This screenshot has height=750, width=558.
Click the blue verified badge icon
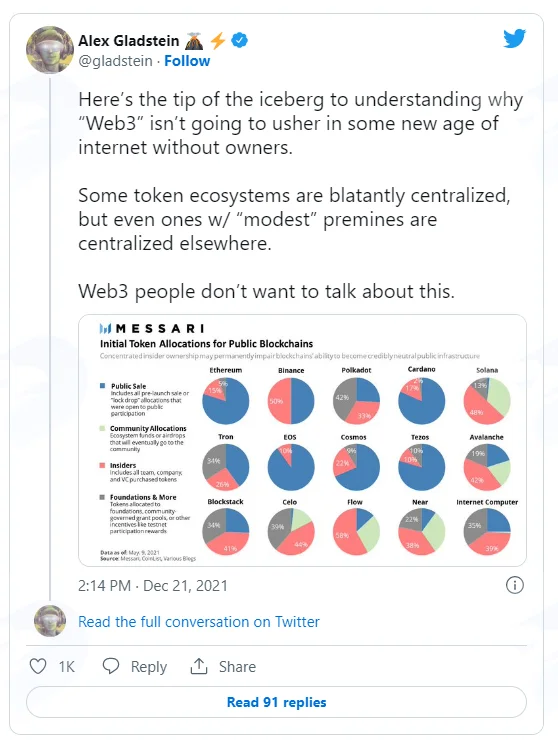click(240, 41)
